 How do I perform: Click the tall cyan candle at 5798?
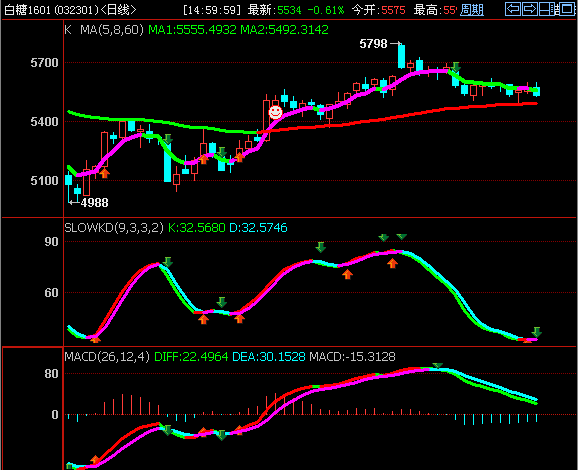click(401, 56)
